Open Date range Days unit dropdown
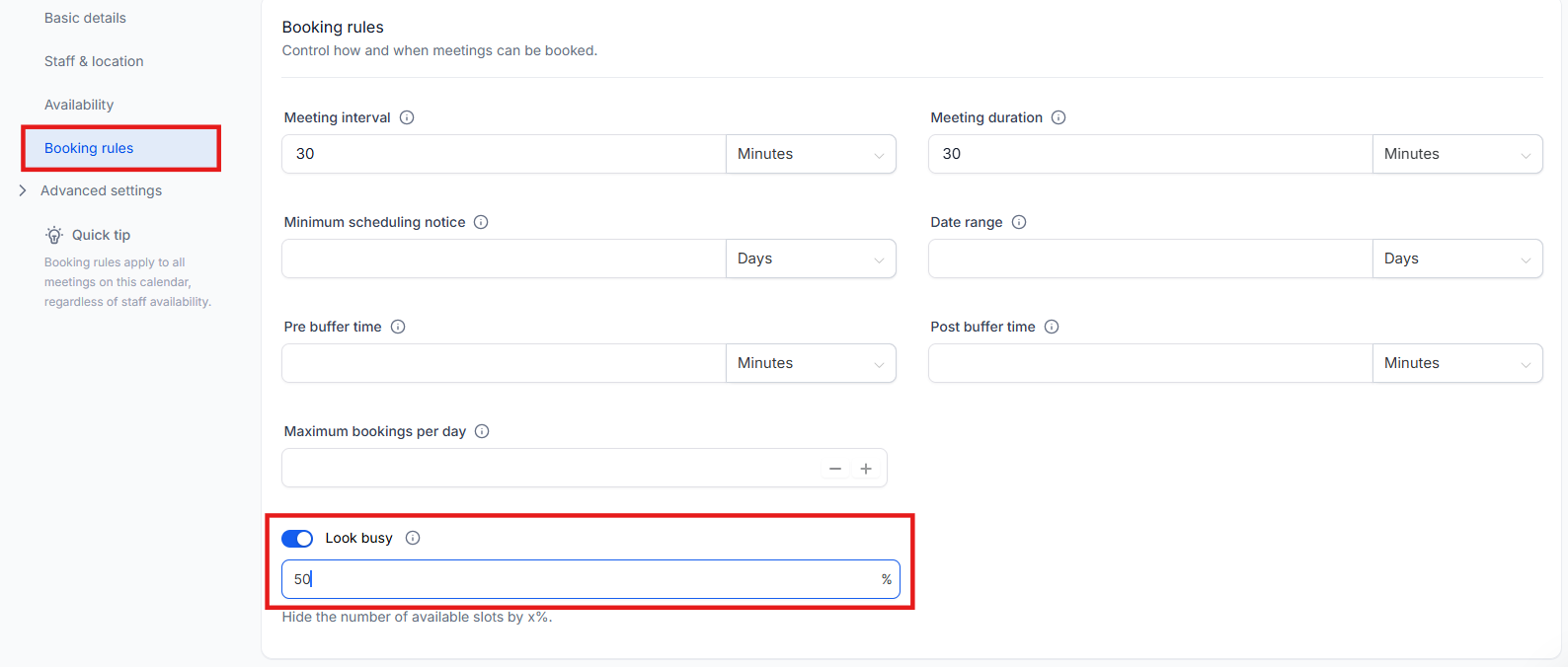The height and width of the screenshot is (667, 1568). click(1456, 259)
